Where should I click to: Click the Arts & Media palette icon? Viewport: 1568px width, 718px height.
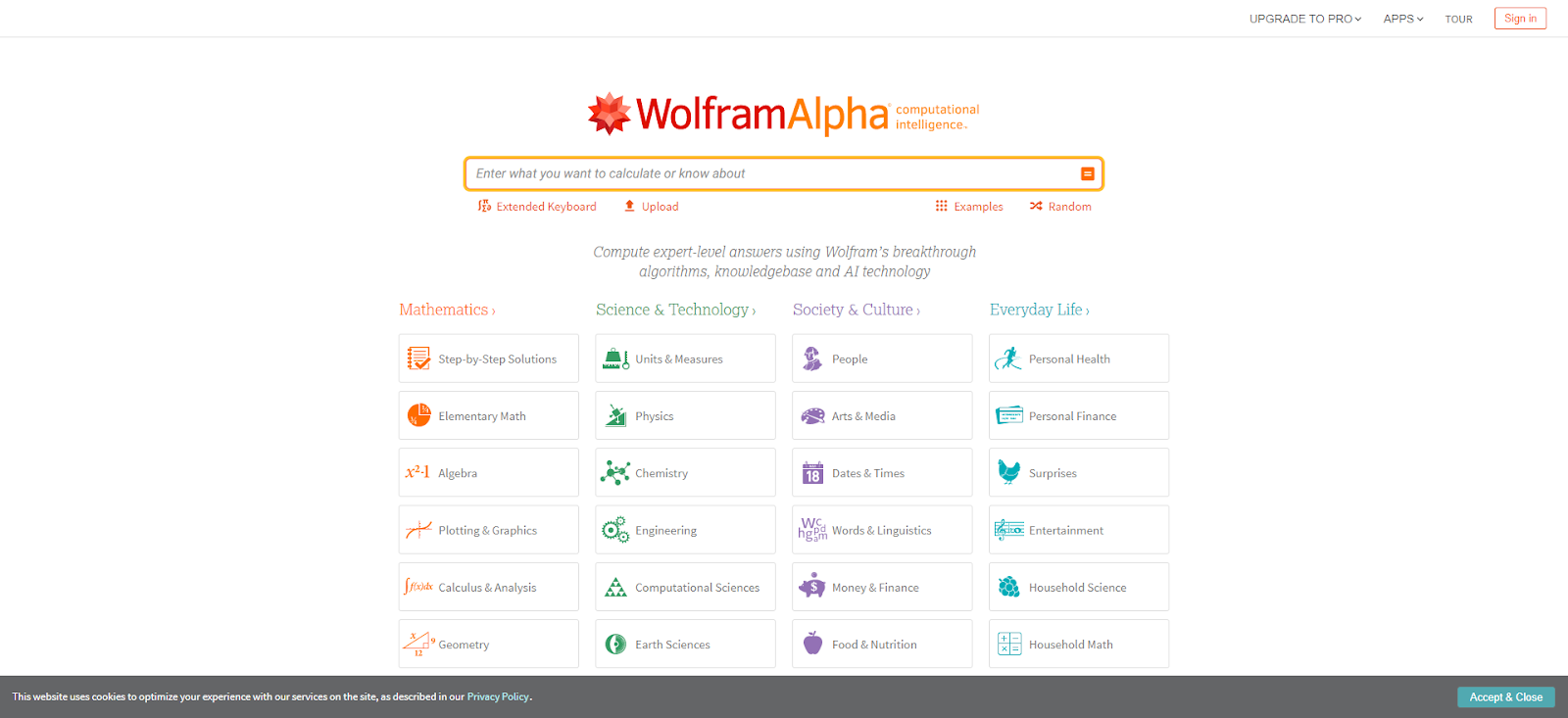point(812,415)
